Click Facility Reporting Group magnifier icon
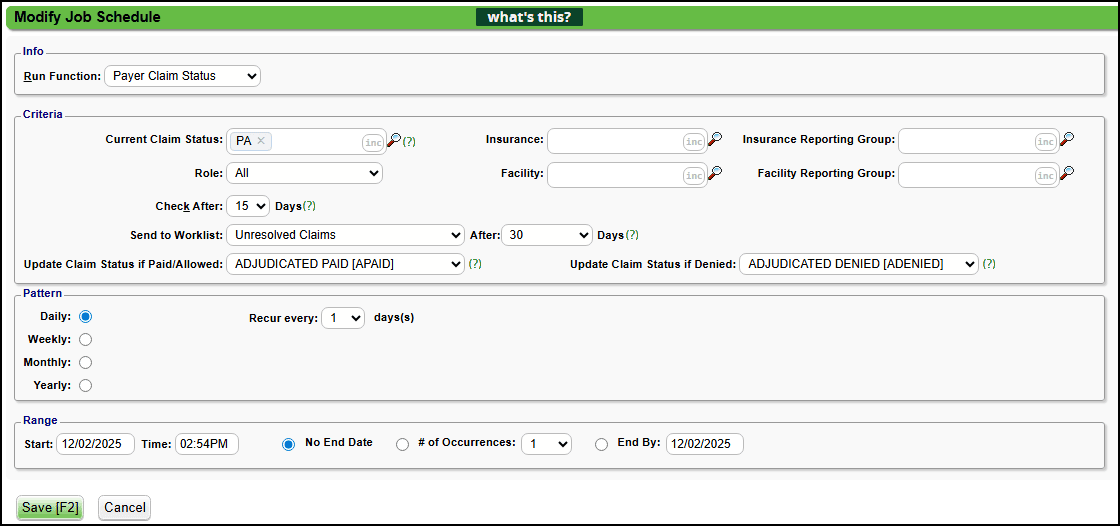 (x=1067, y=174)
